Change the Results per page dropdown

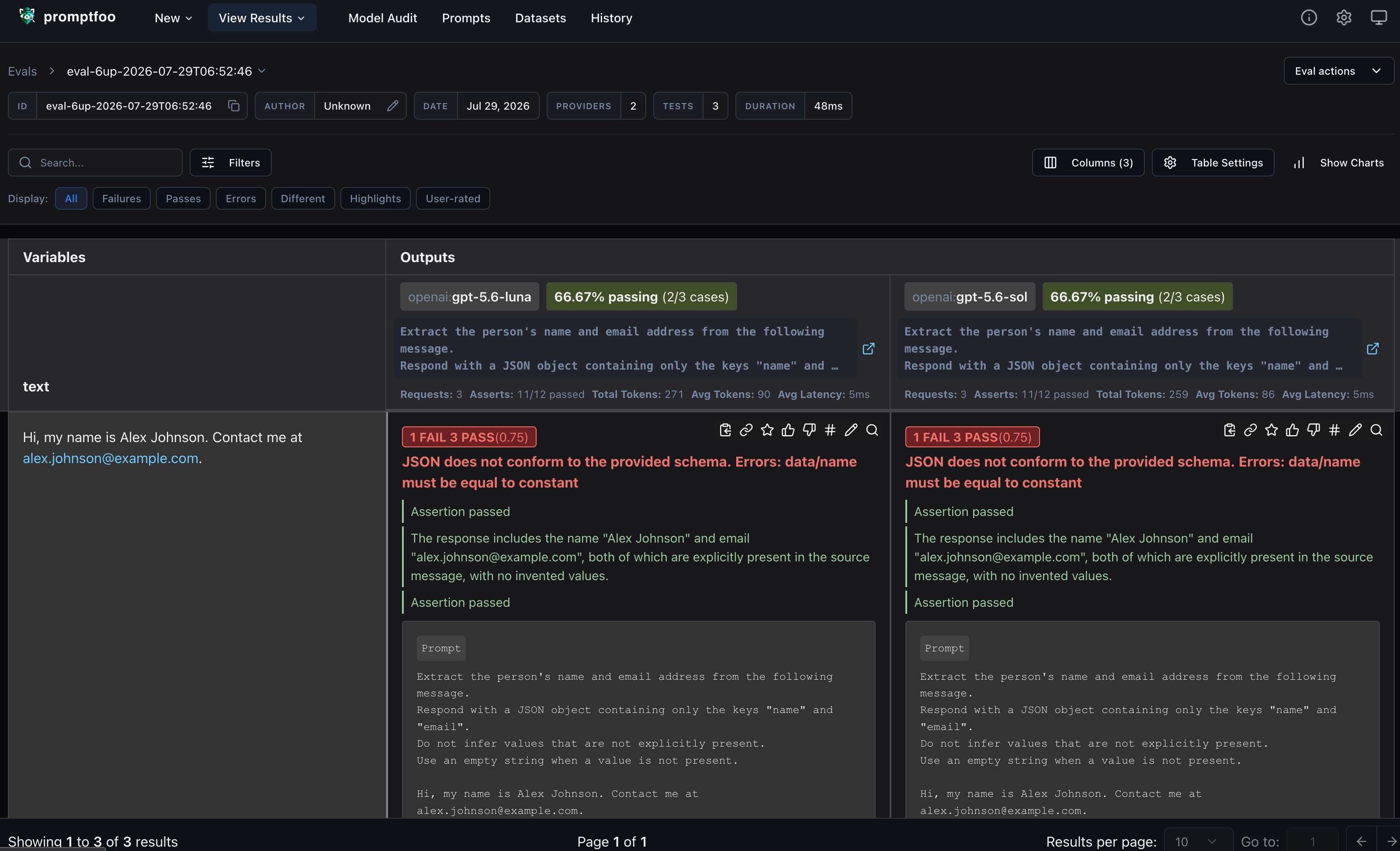1198,841
